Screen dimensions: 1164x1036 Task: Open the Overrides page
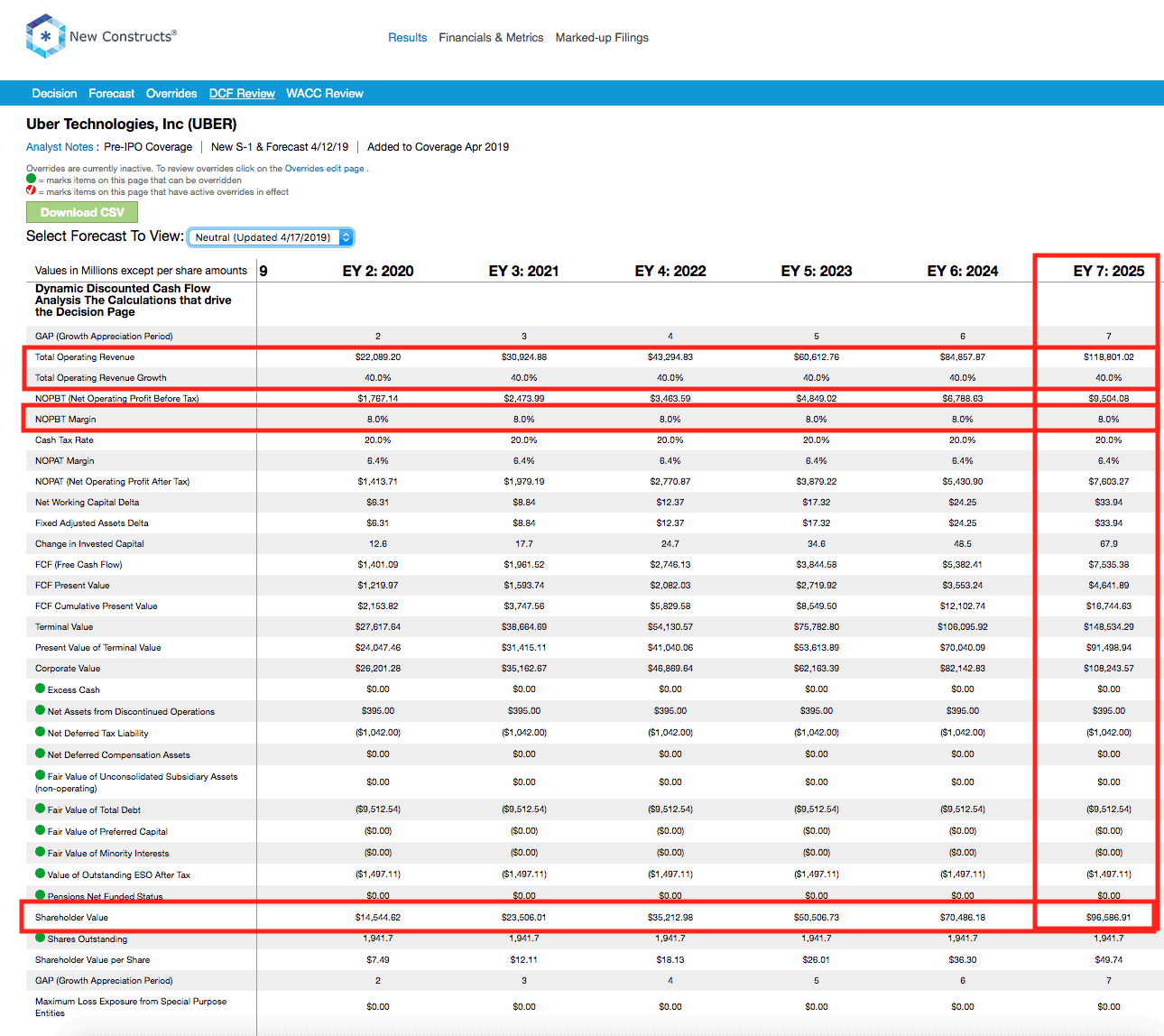click(x=171, y=94)
